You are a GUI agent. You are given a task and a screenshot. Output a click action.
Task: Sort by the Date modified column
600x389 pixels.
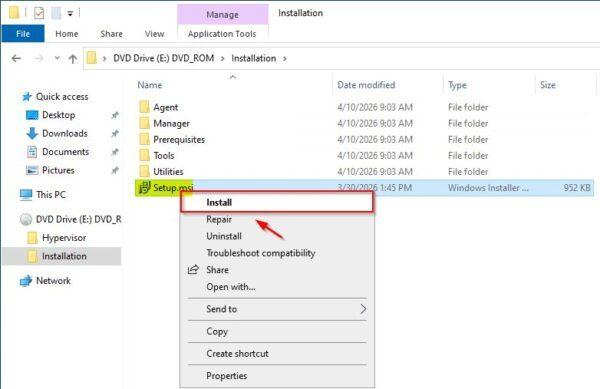(x=366, y=85)
